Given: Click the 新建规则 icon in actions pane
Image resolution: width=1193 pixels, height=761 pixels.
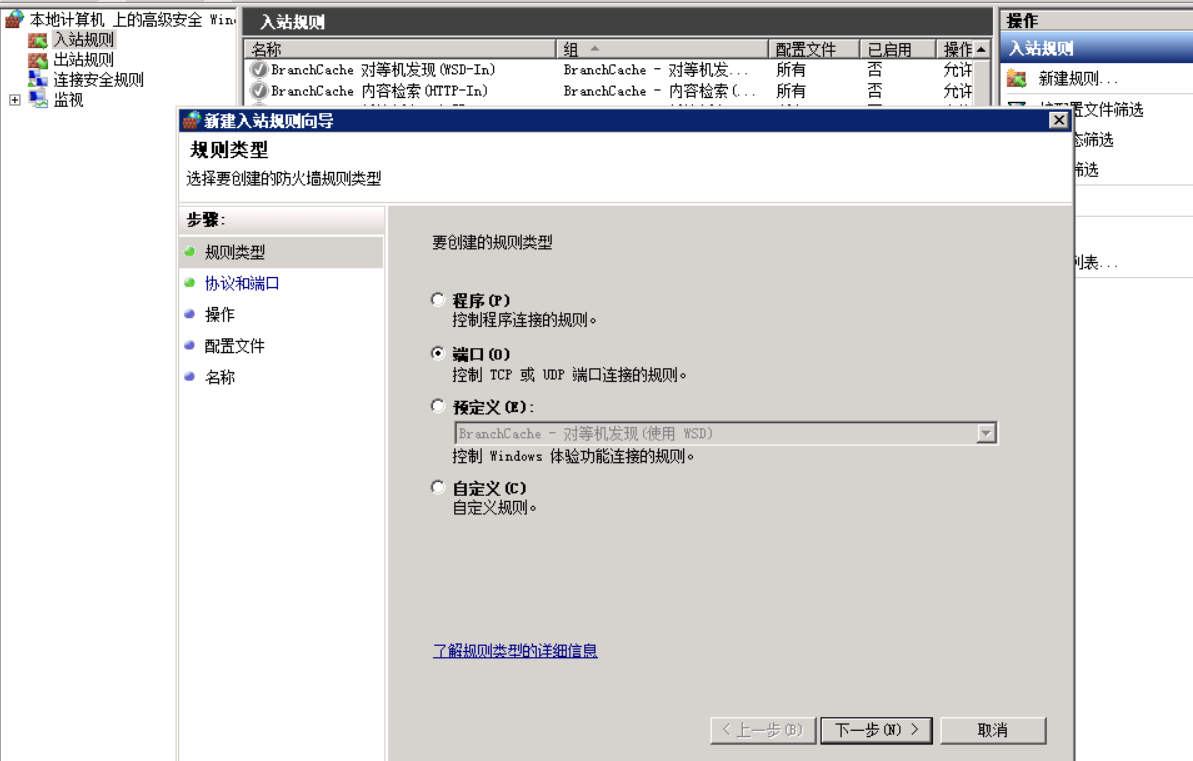Looking at the screenshot, I should coord(1016,78).
